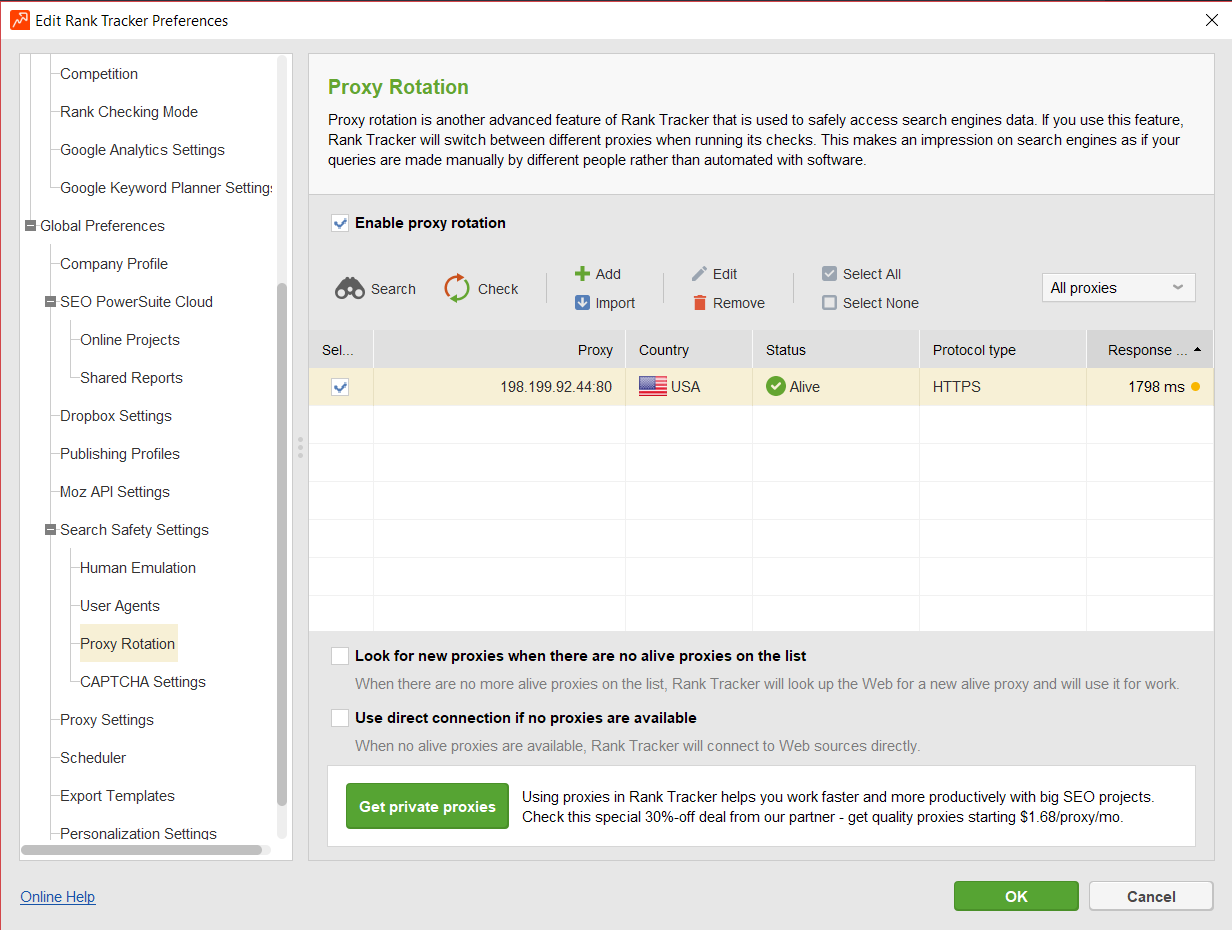Enable Look for new proxies checkbox
Image resolution: width=1232 pixels, height=930 pixels.
pos(340,656)
